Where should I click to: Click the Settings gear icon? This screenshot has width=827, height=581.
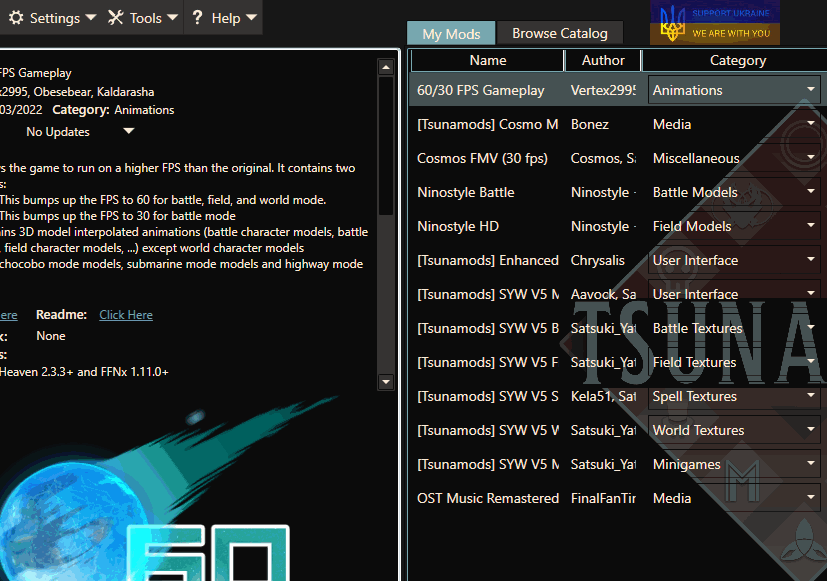pyautogui.click(x=16, y=18)
